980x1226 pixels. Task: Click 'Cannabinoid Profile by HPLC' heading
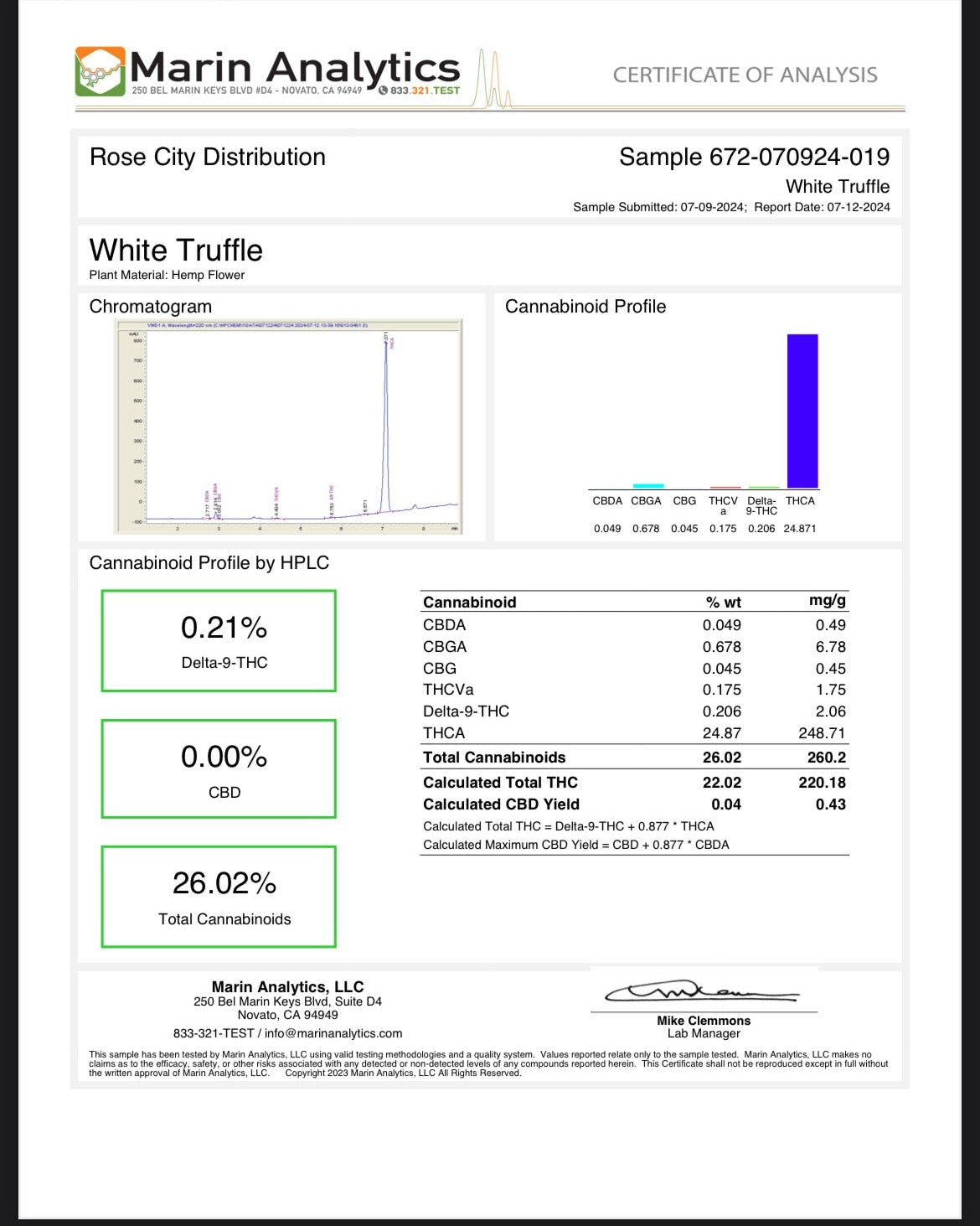(x=209, y=563)
